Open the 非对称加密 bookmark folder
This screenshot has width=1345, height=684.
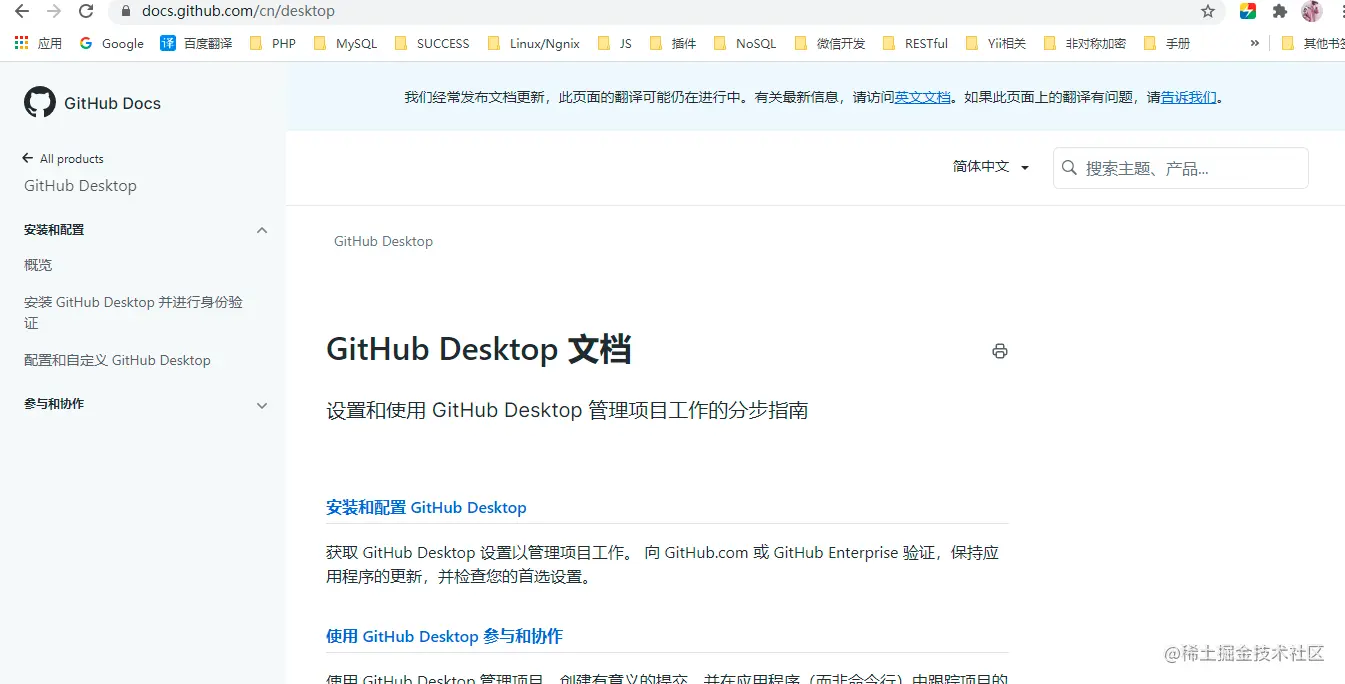point(1084,43)
